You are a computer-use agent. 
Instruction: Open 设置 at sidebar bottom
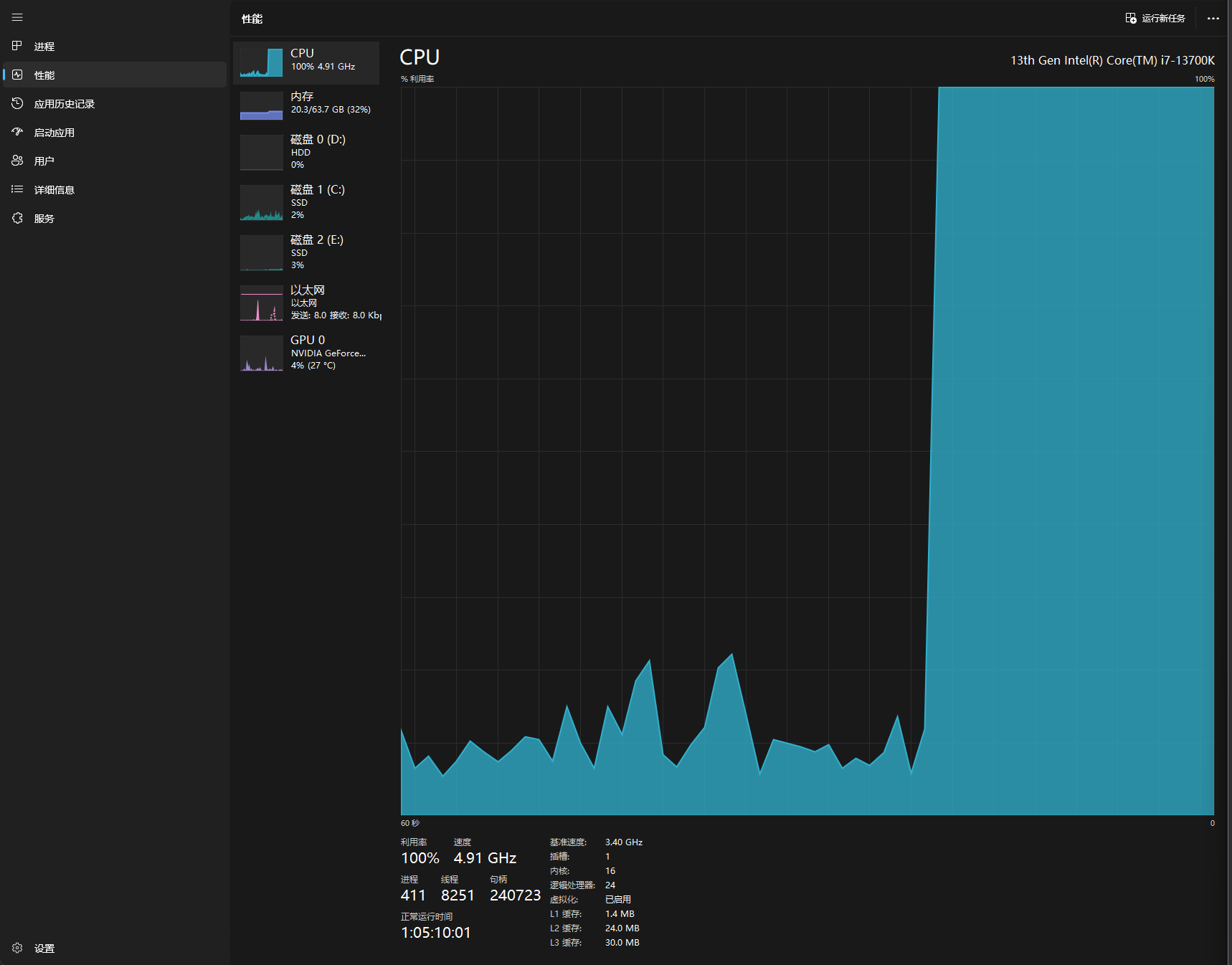(x=115, y=948)
